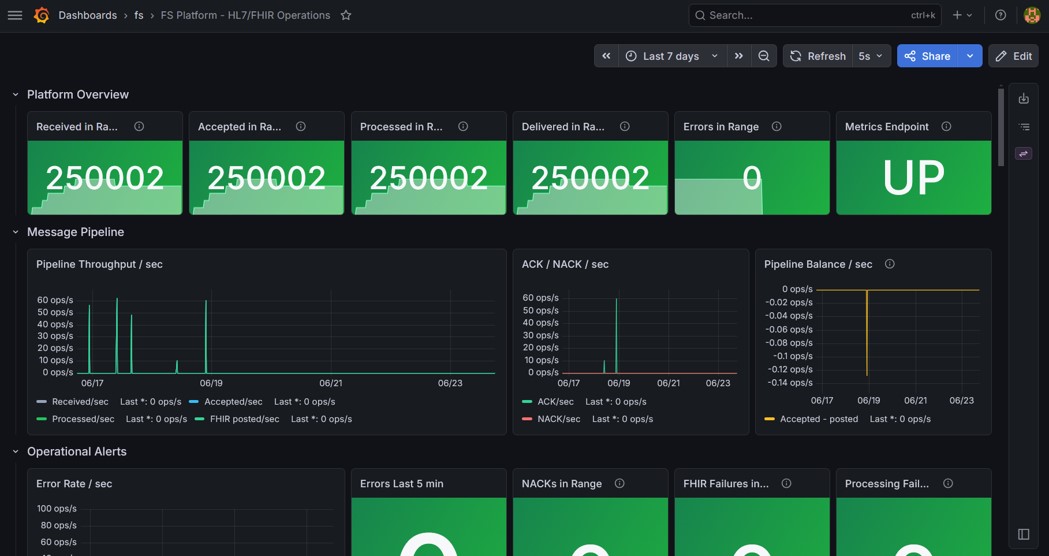Viewport: 1049px width, 556px height.
Task: Focus the Search input field
Action: click(x=815, y=15)
